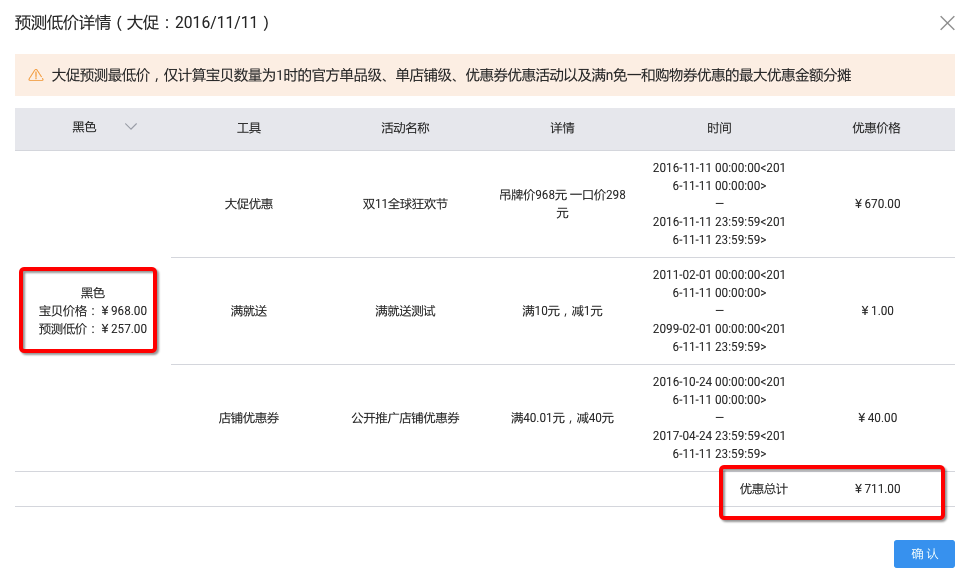The image size is (973, 583).
Task: Click the 工具 column header
Action: (249, 128)
